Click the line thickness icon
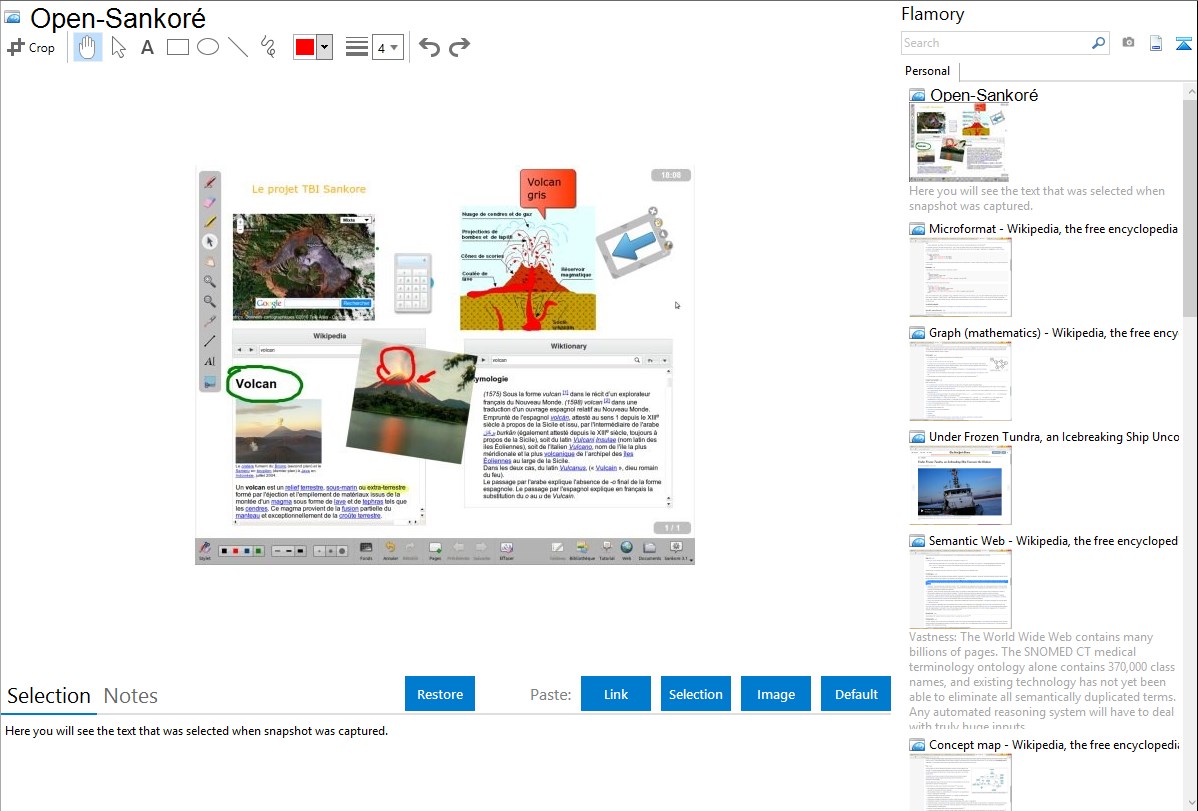Screen dimensions: 1198x811 tap(356, 47)
